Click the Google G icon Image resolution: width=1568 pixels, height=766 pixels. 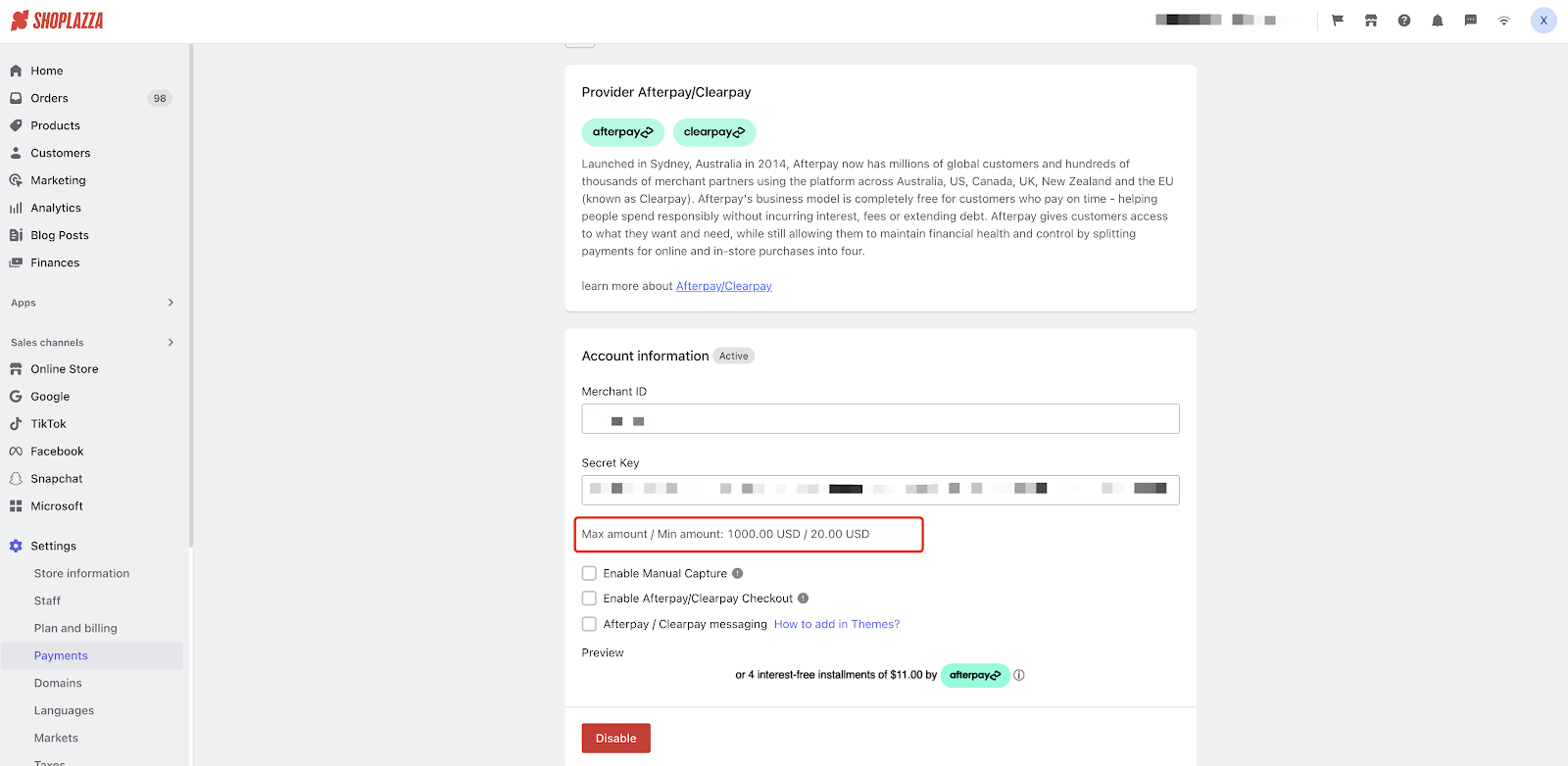16,397
